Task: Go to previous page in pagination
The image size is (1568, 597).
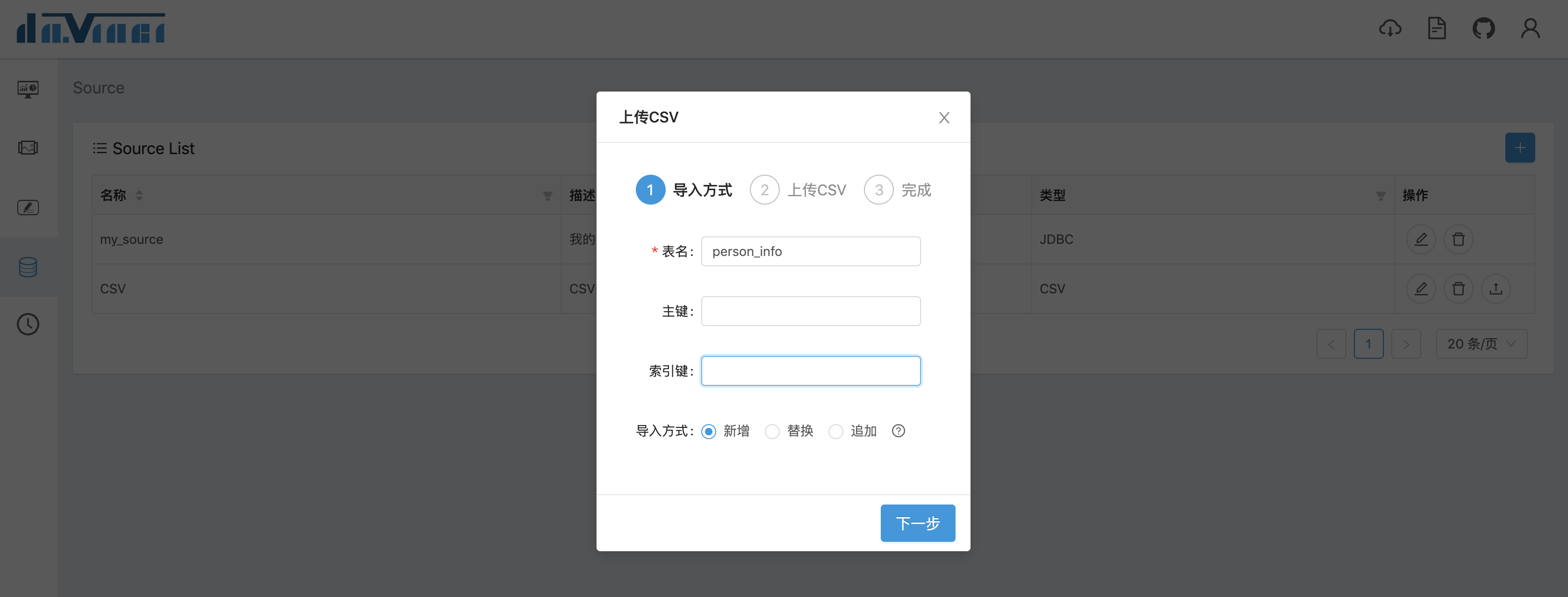Action: [x=1331, y=344]
